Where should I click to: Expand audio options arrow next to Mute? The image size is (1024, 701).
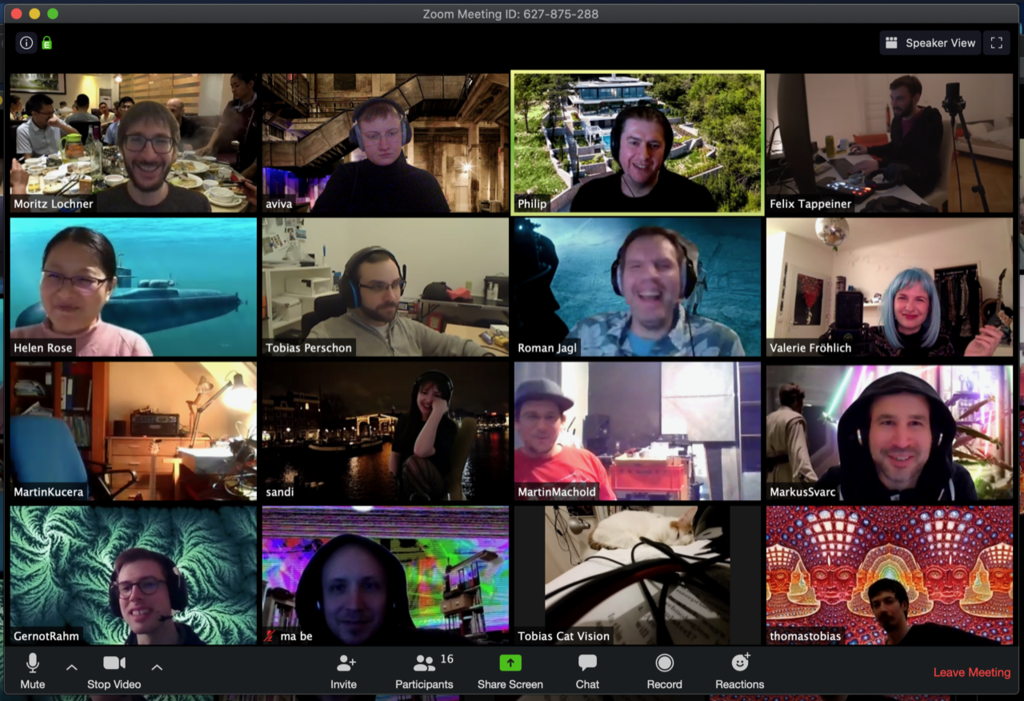[71, 666]
